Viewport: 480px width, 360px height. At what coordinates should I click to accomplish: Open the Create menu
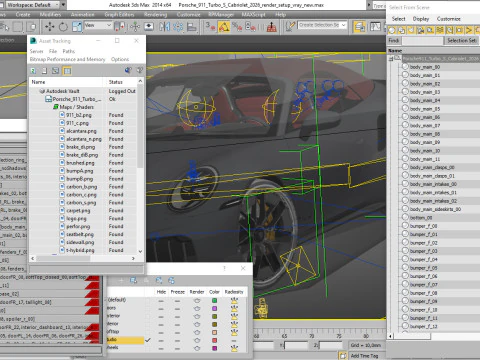tap(23, 15)
